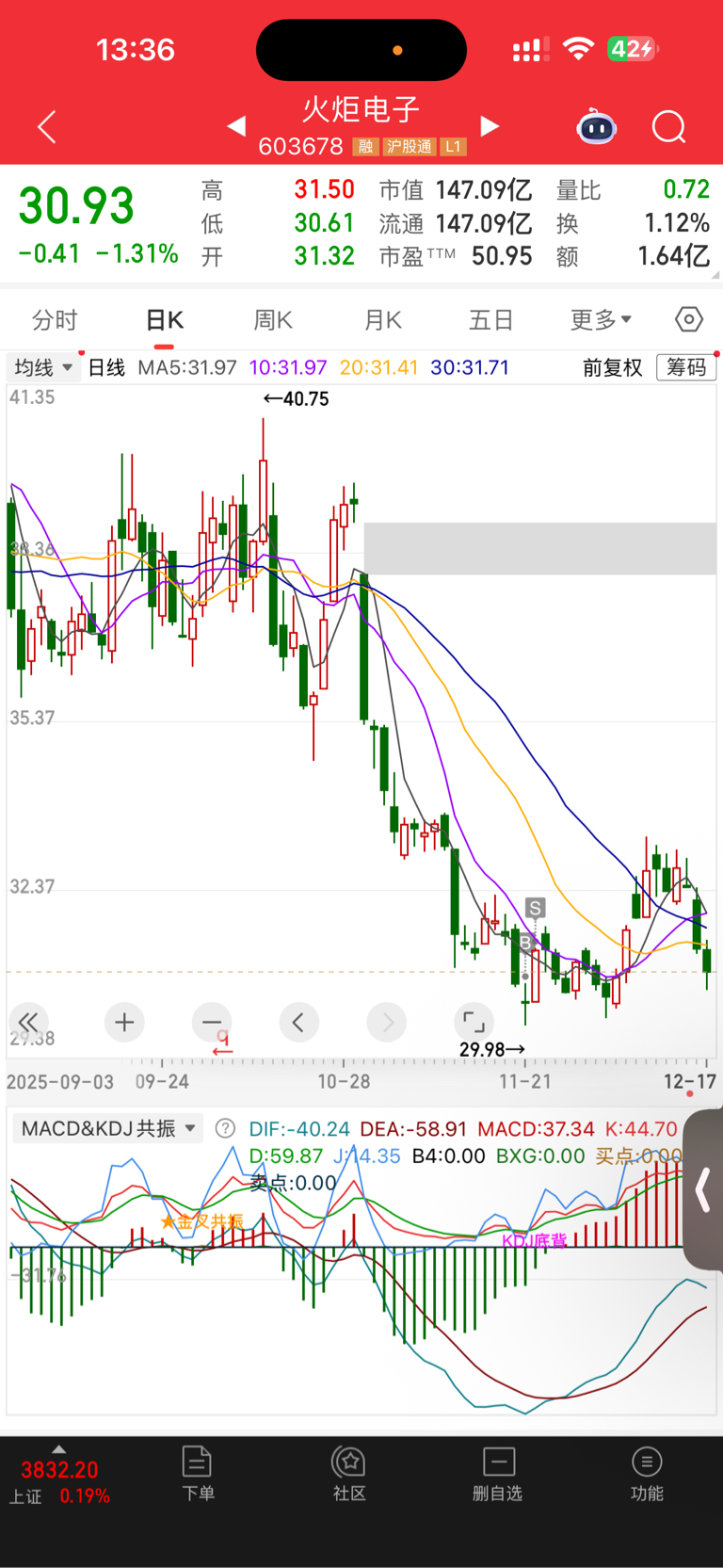The height and width of the screenshot is (1568, 723).
Task: Open 均线 moving average dropdown
Action: tap(43, 367)
